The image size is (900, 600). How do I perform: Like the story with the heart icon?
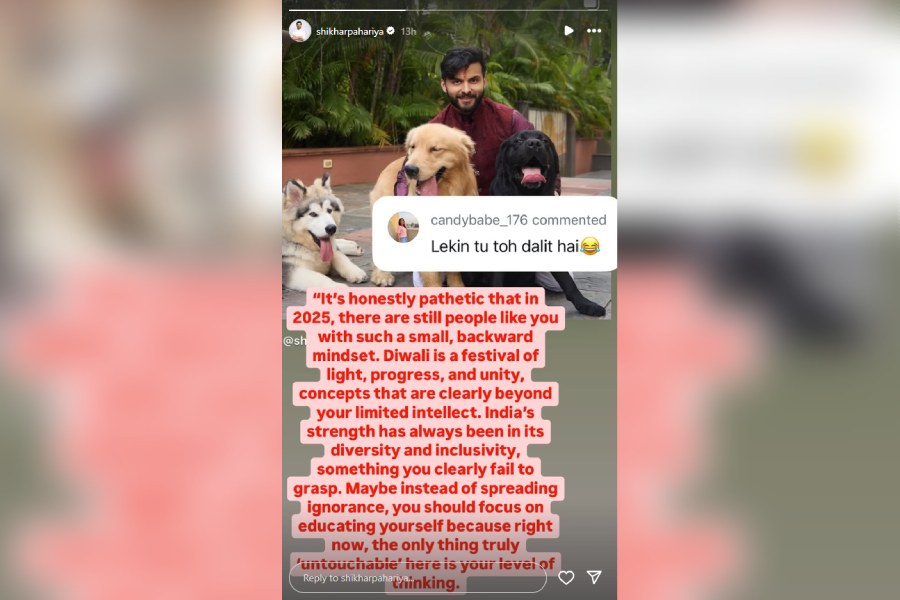(566, 578)
